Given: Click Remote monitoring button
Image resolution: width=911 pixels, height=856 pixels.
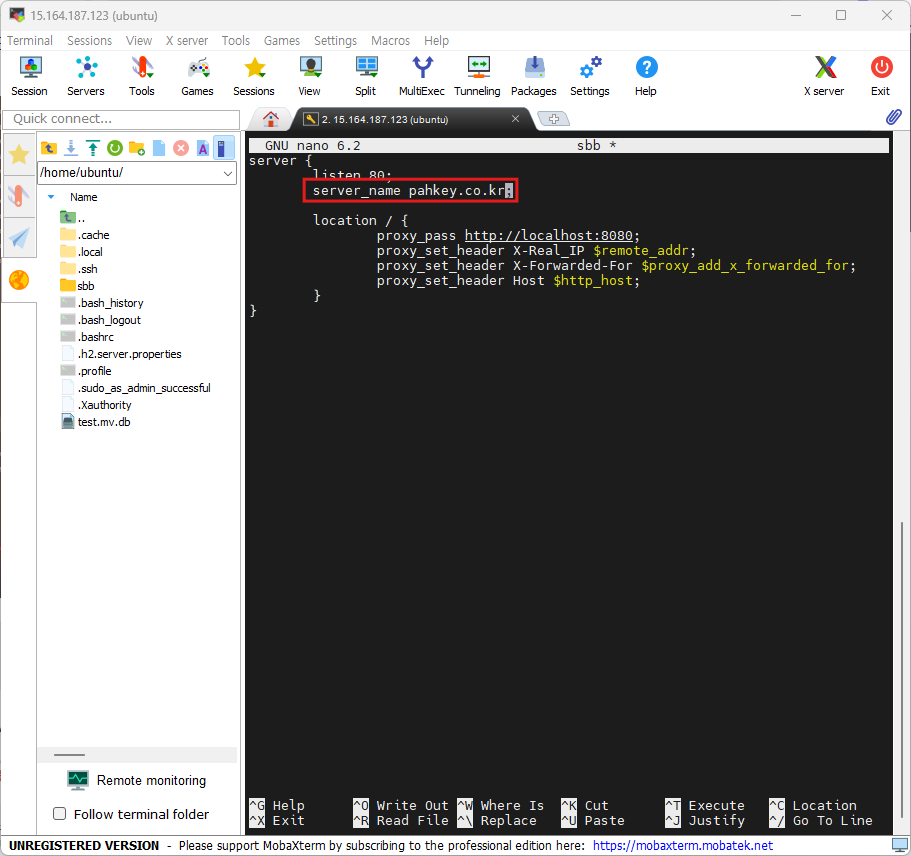Looking at the screenshot, I should click(x=137, y=780).
